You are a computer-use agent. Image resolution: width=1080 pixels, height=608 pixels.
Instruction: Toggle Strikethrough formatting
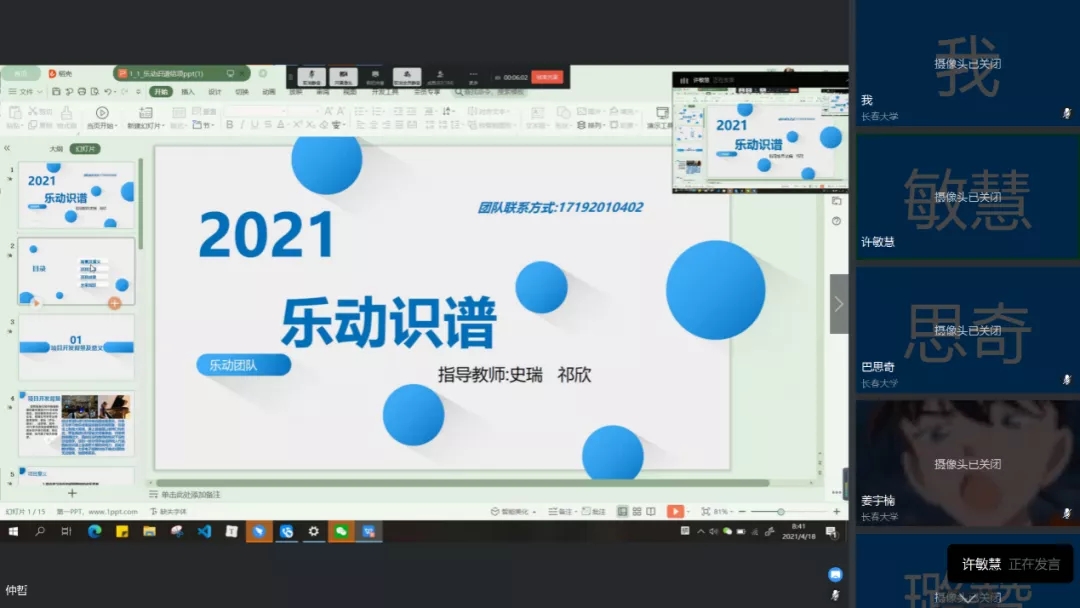[268, 125]
